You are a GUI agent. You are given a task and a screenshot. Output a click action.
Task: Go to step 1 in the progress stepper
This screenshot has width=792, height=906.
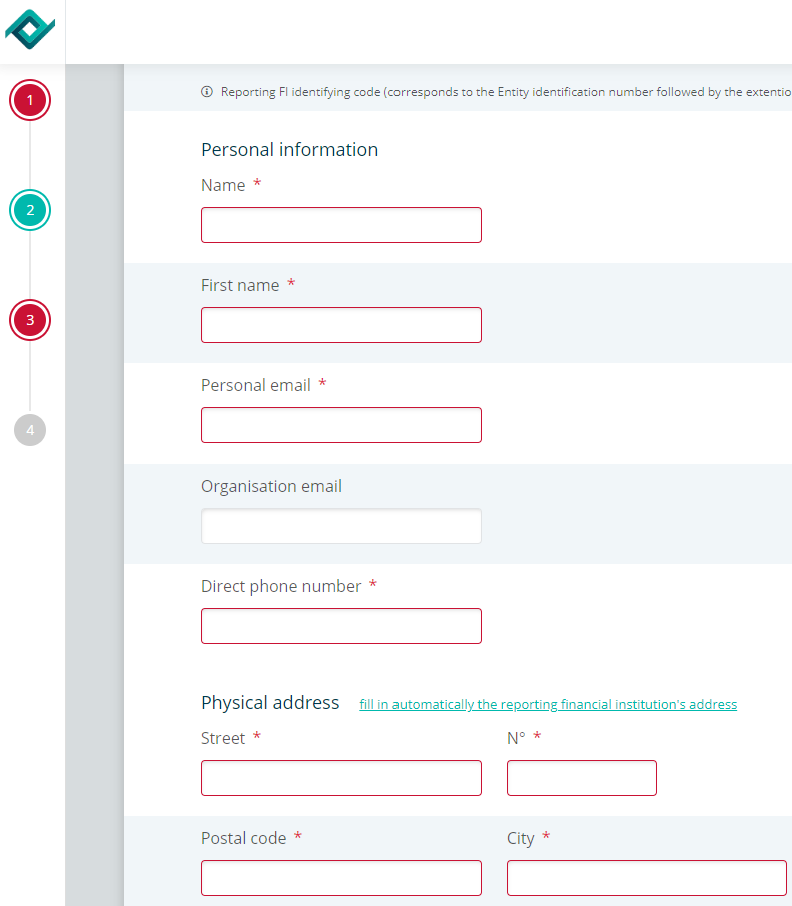(30, 100)
